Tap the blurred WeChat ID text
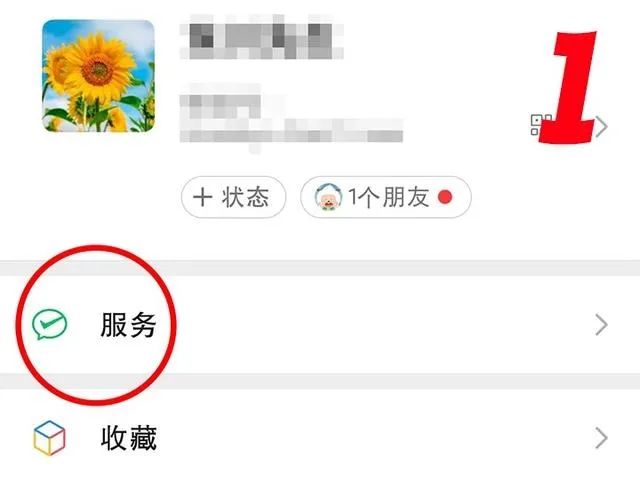The image size is (640, 484). (x=291, y=118)
